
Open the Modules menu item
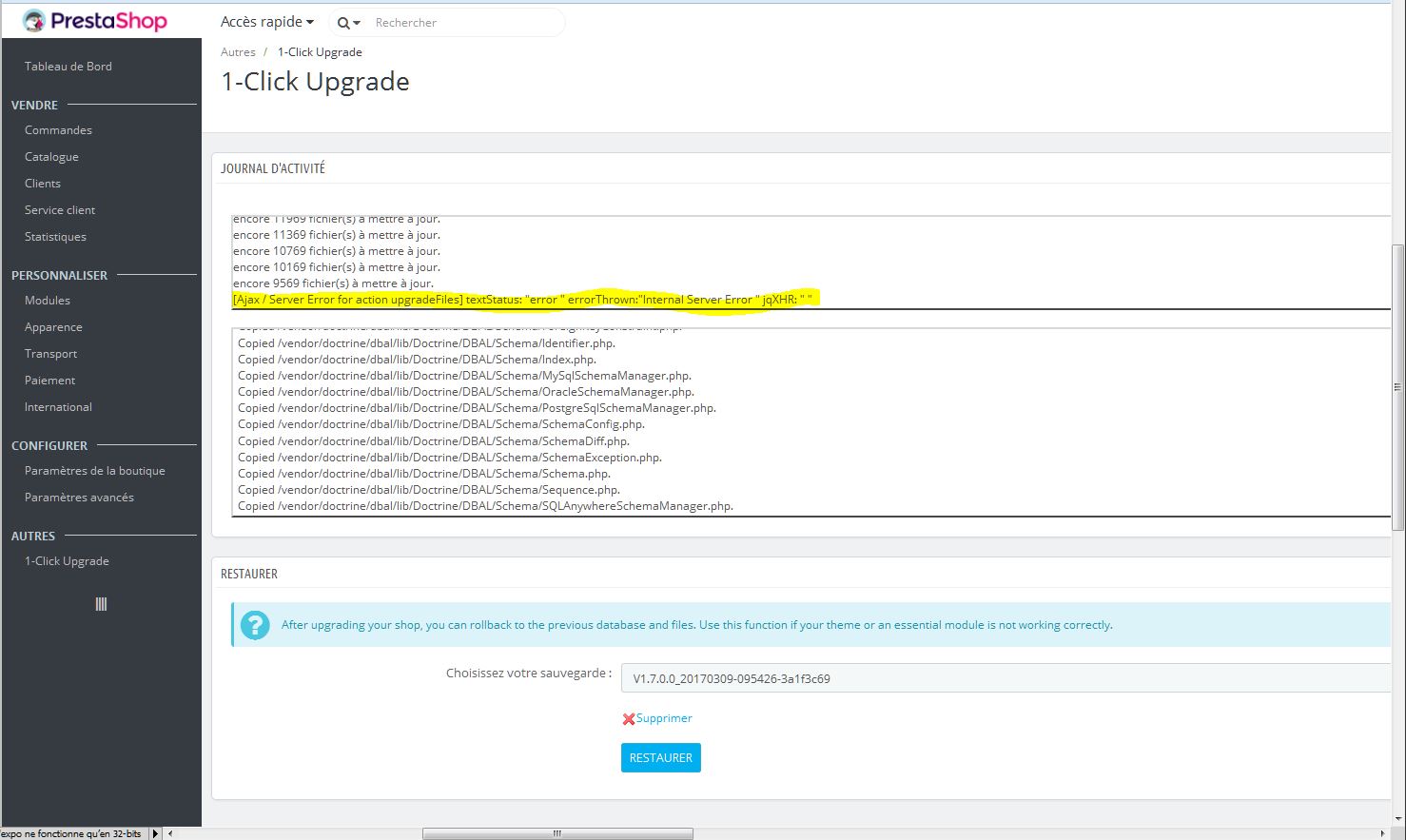click(x=48, y=301)
